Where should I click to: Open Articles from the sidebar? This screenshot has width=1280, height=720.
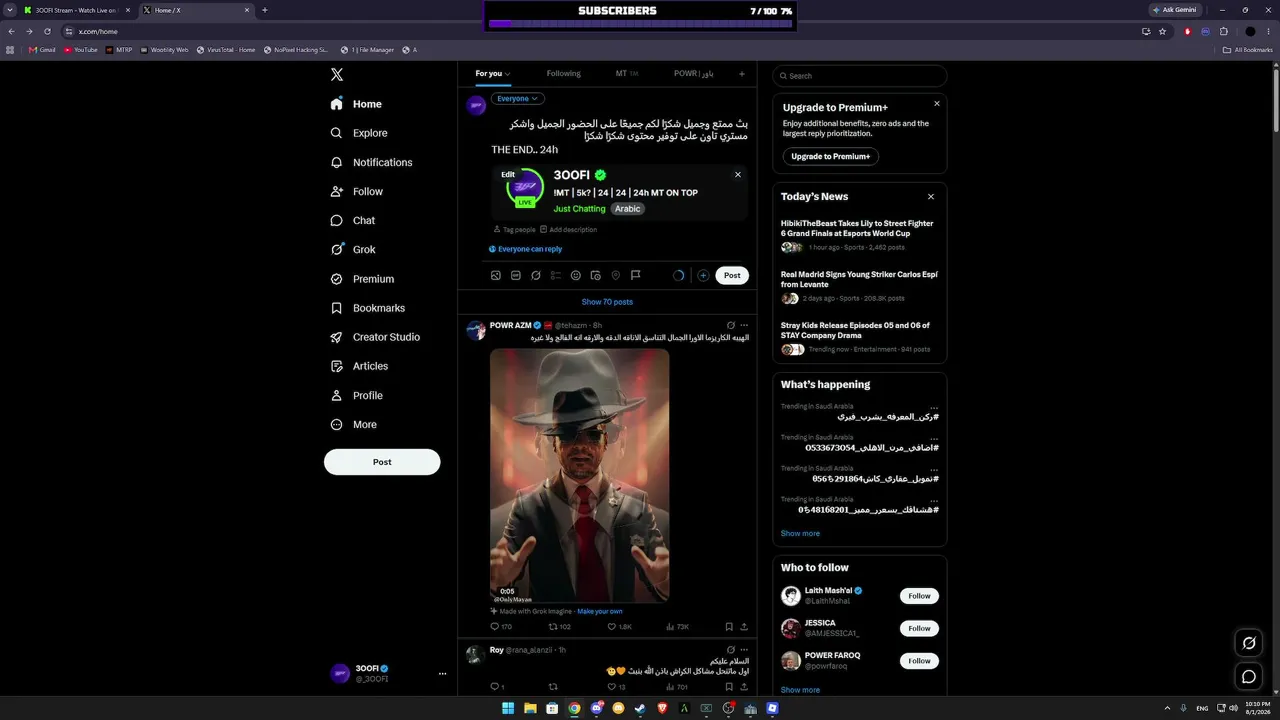[x=359, y=366]
